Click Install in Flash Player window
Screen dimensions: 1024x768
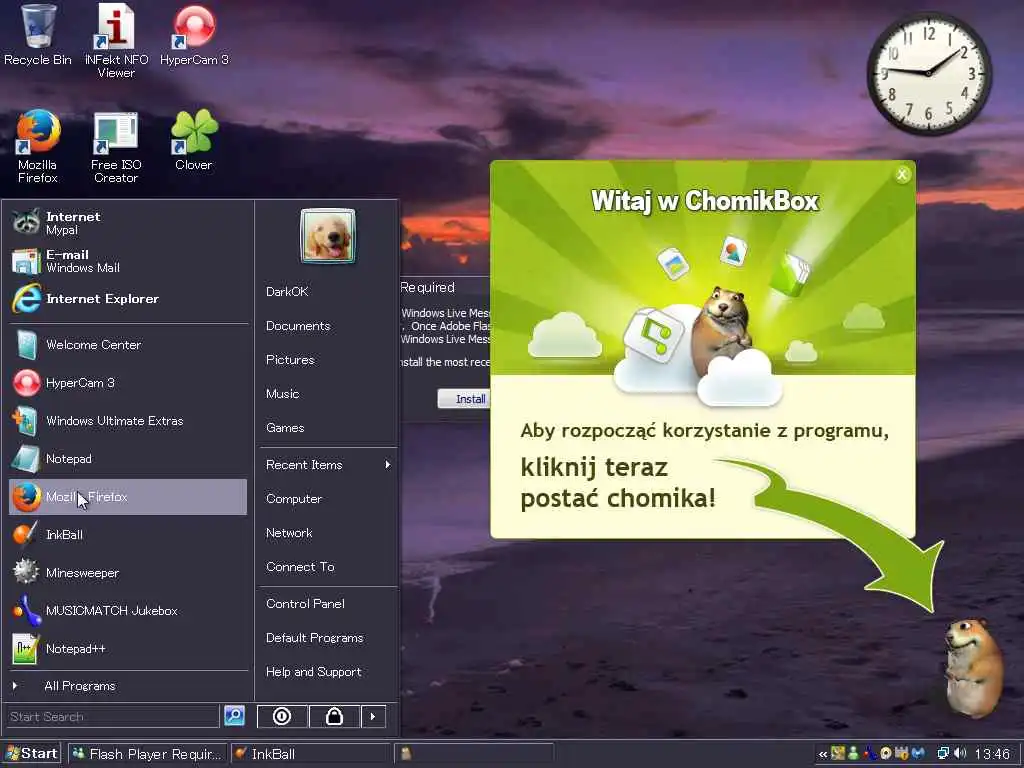(x=464, y=399)
